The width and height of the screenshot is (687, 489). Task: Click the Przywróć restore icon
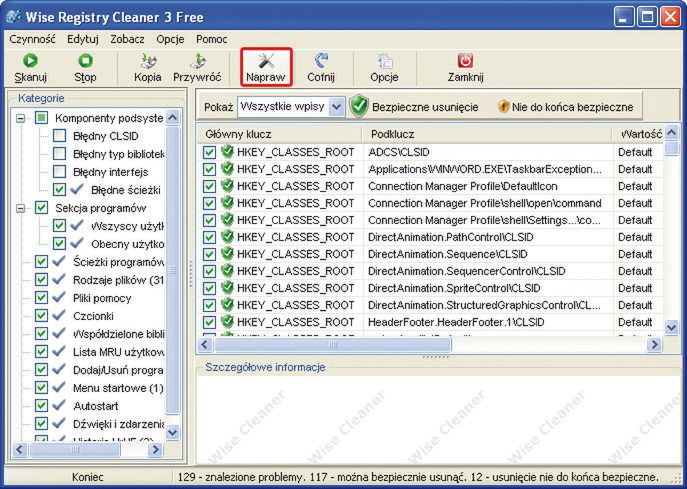coord(198,61)
